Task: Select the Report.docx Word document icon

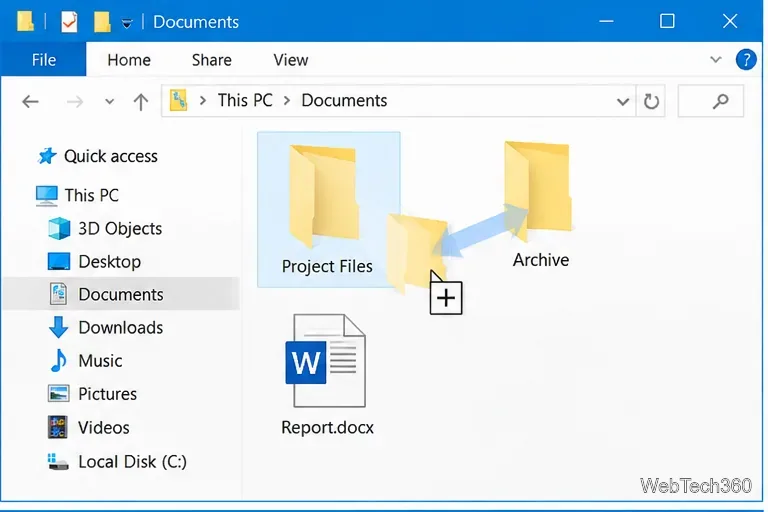Action: tap(325, 361)
